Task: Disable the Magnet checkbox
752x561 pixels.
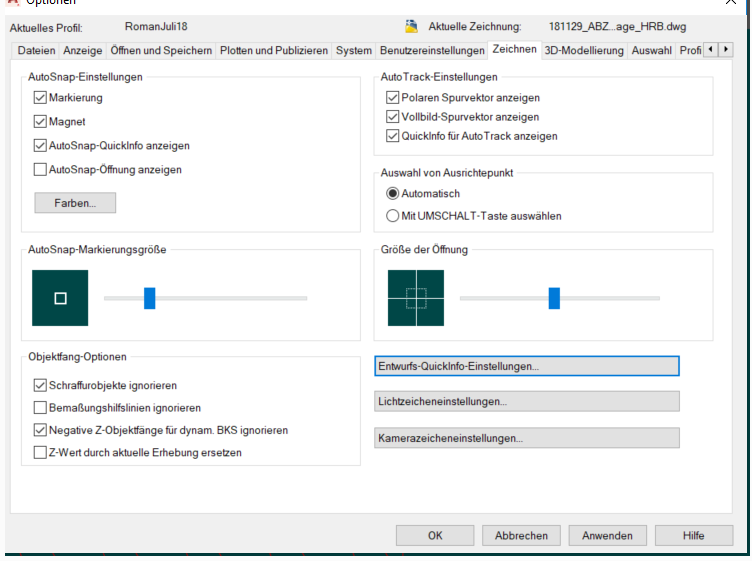Action: coord(40,122)
